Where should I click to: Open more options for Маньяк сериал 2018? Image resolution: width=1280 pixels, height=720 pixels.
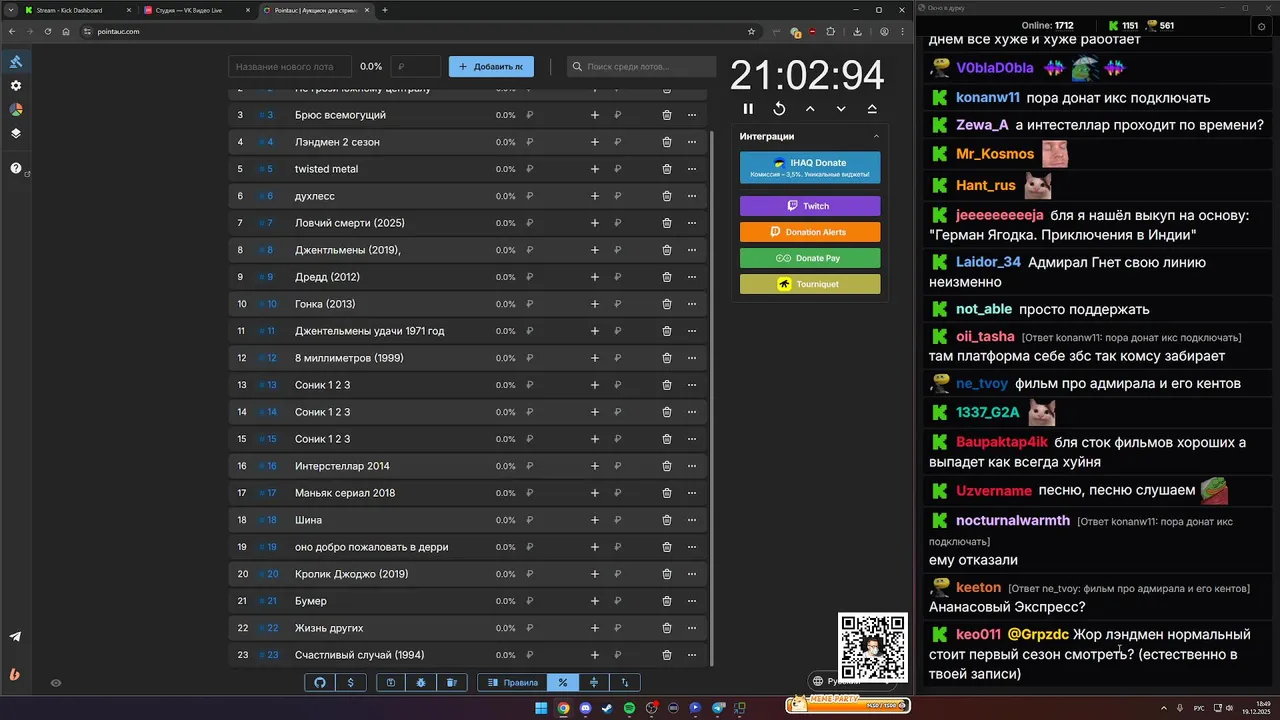pos(691,493)
